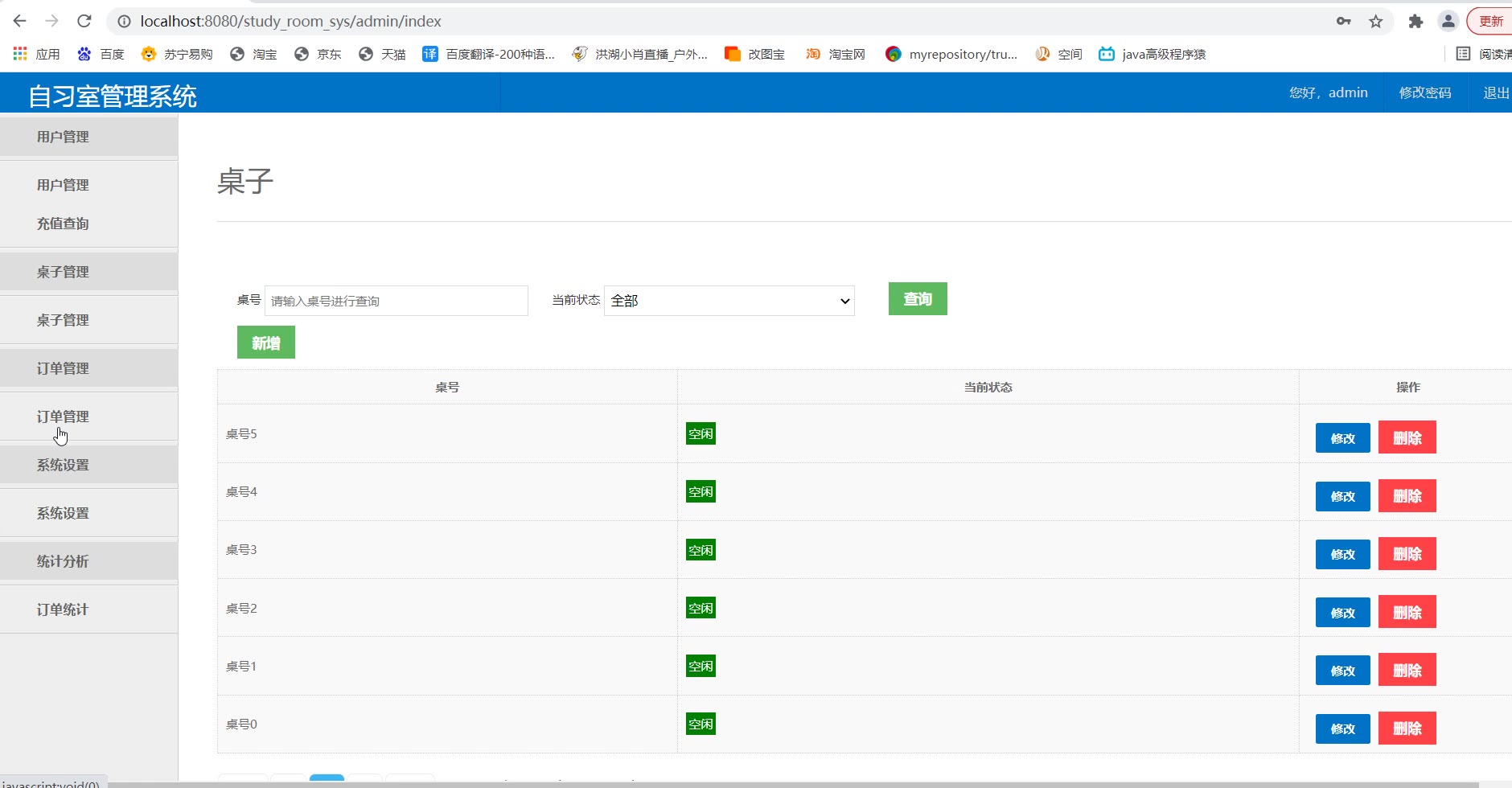Screen dimensions: 1512x788
Task: Expand the 当前状态 dropdown
Action: (x=729, y=301)
